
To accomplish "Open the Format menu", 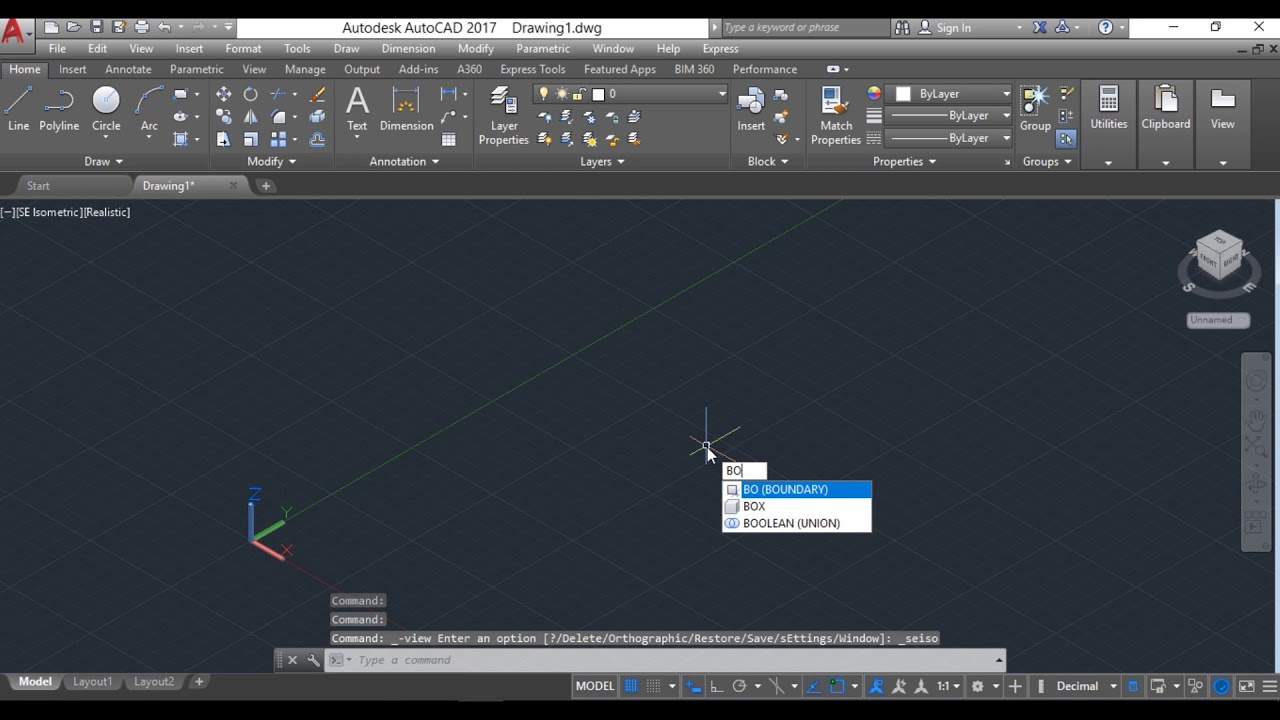I will (x=243, y=48).
